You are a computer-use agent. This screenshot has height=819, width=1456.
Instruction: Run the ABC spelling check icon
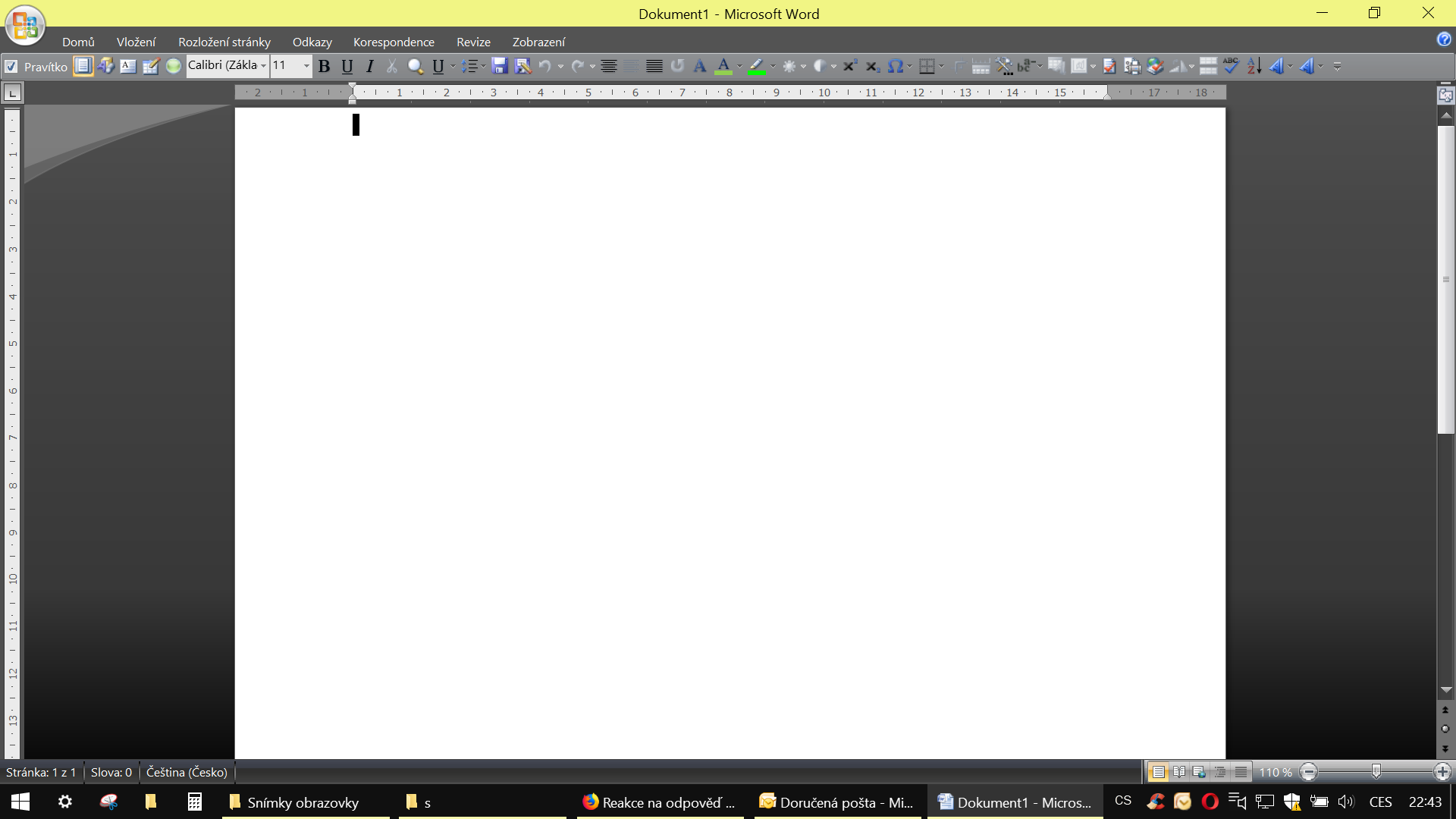pyautogui.click(x=1231, y=66)
